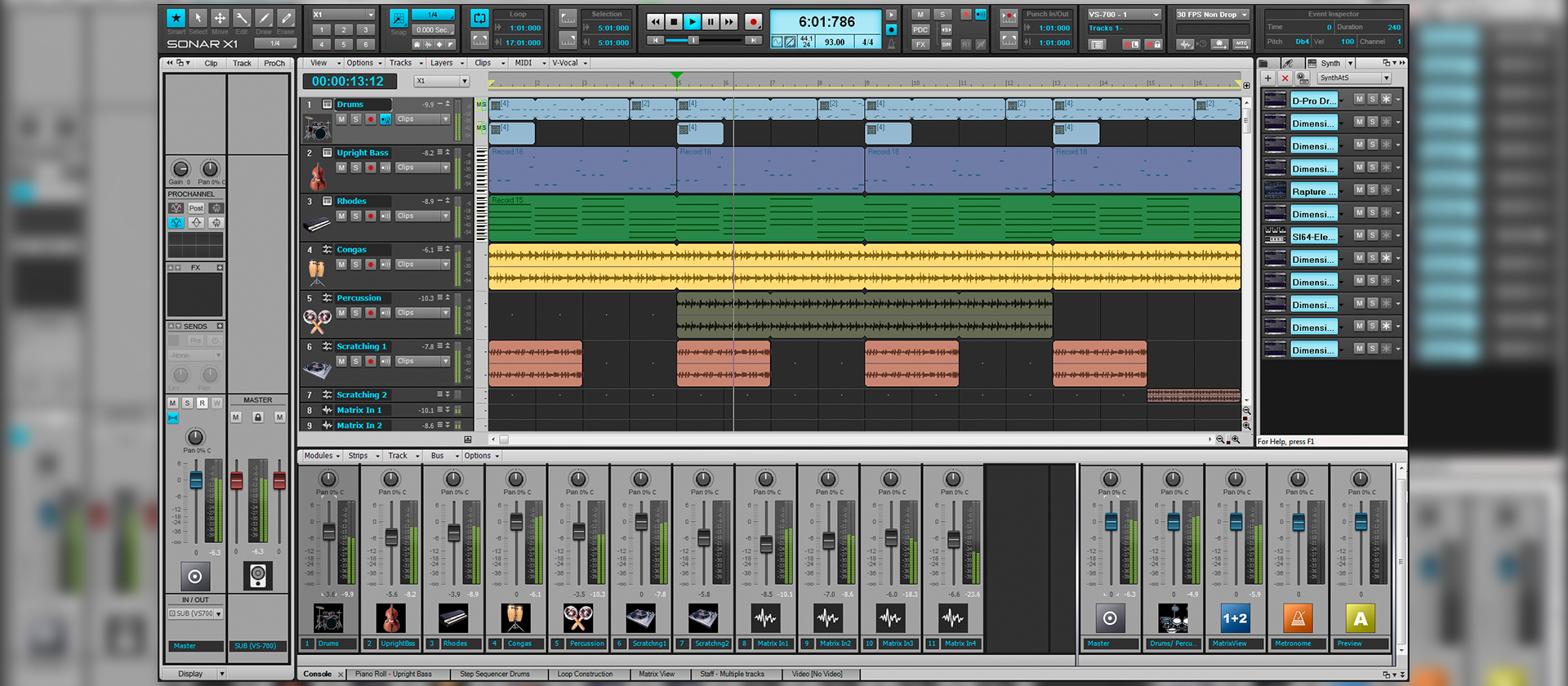Select the Erase tool

pyautogui.click(x=286, y=18)
